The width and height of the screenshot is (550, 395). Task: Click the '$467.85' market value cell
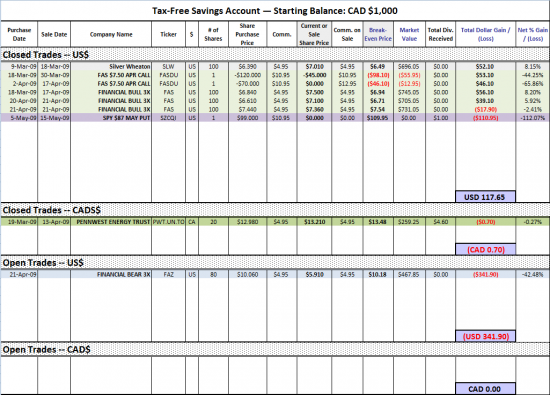[409, 274]
